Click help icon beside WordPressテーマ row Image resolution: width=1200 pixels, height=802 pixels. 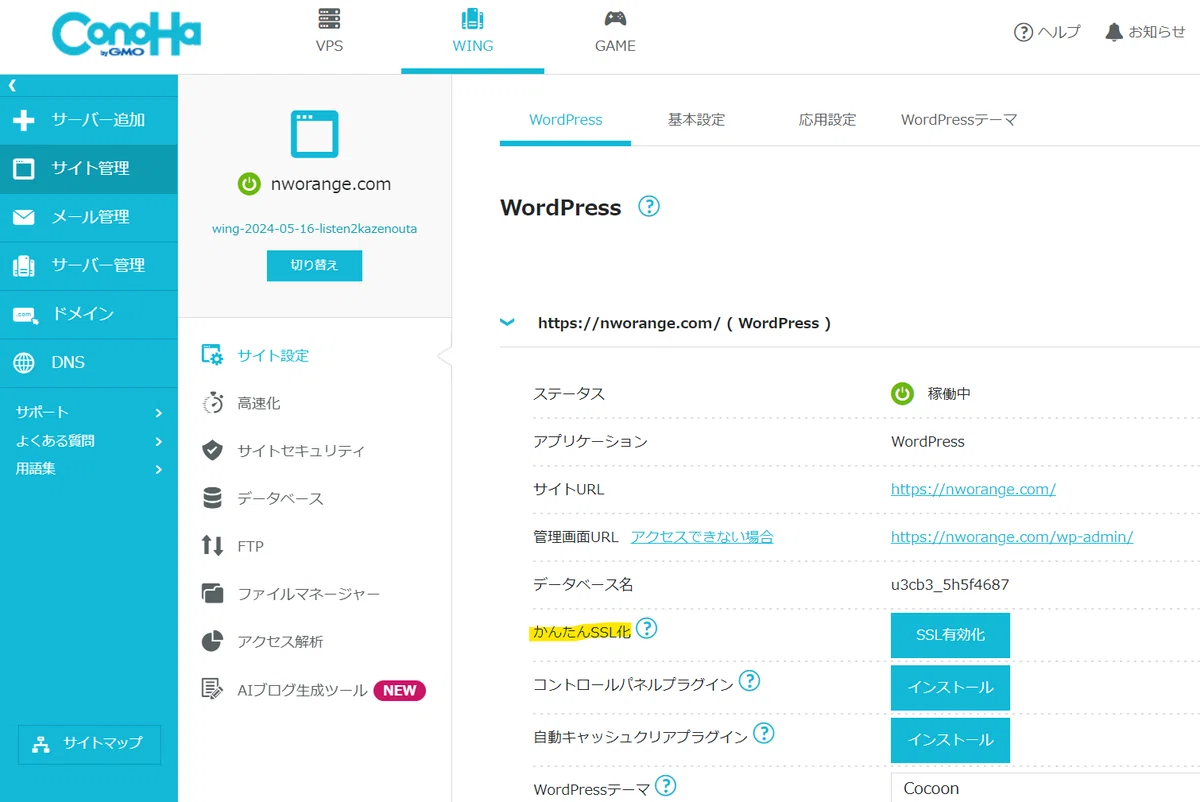[x=666, y=786]
